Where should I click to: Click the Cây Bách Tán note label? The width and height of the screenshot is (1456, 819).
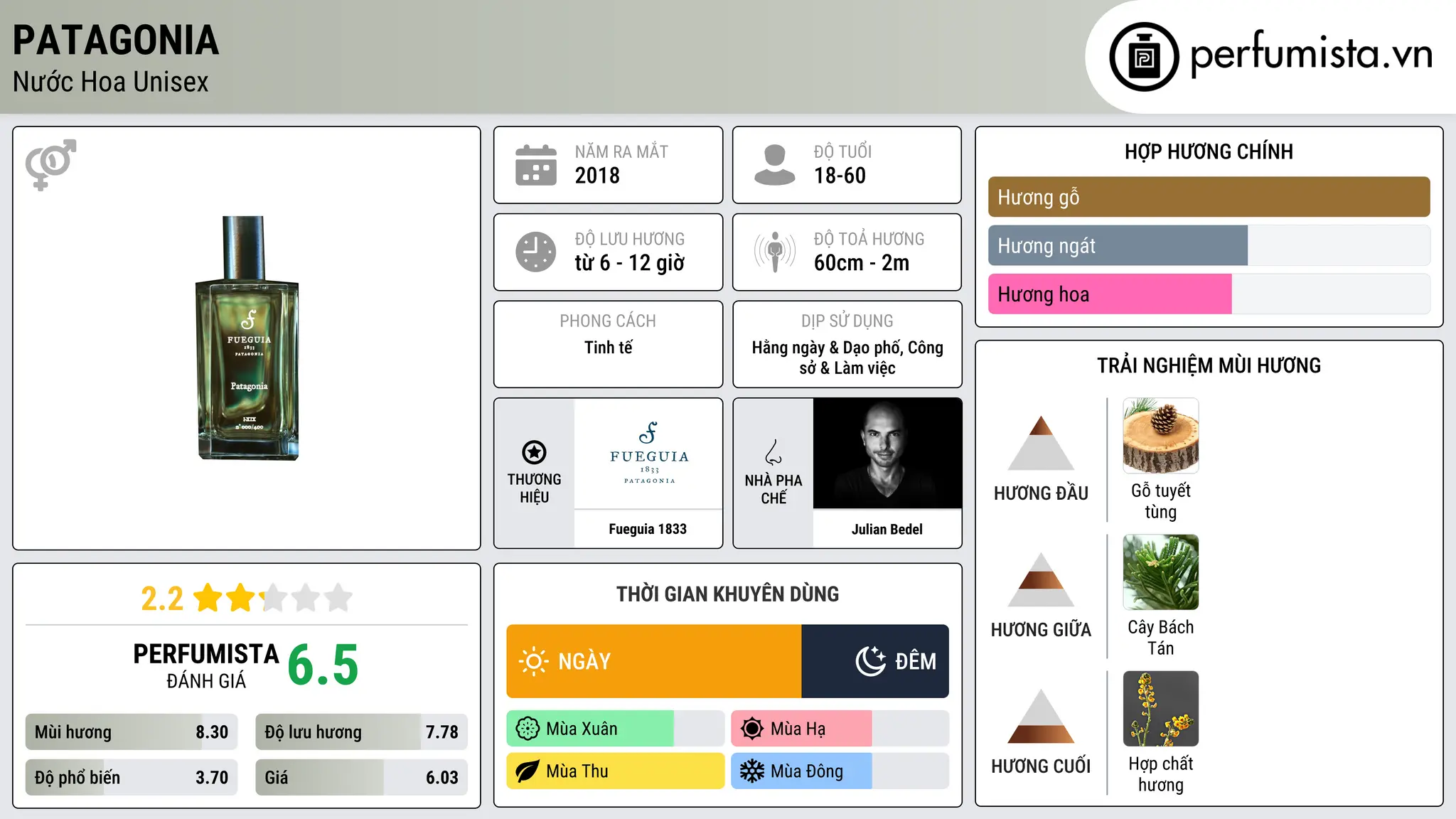pyautogui.click(x=1161, y=638)
